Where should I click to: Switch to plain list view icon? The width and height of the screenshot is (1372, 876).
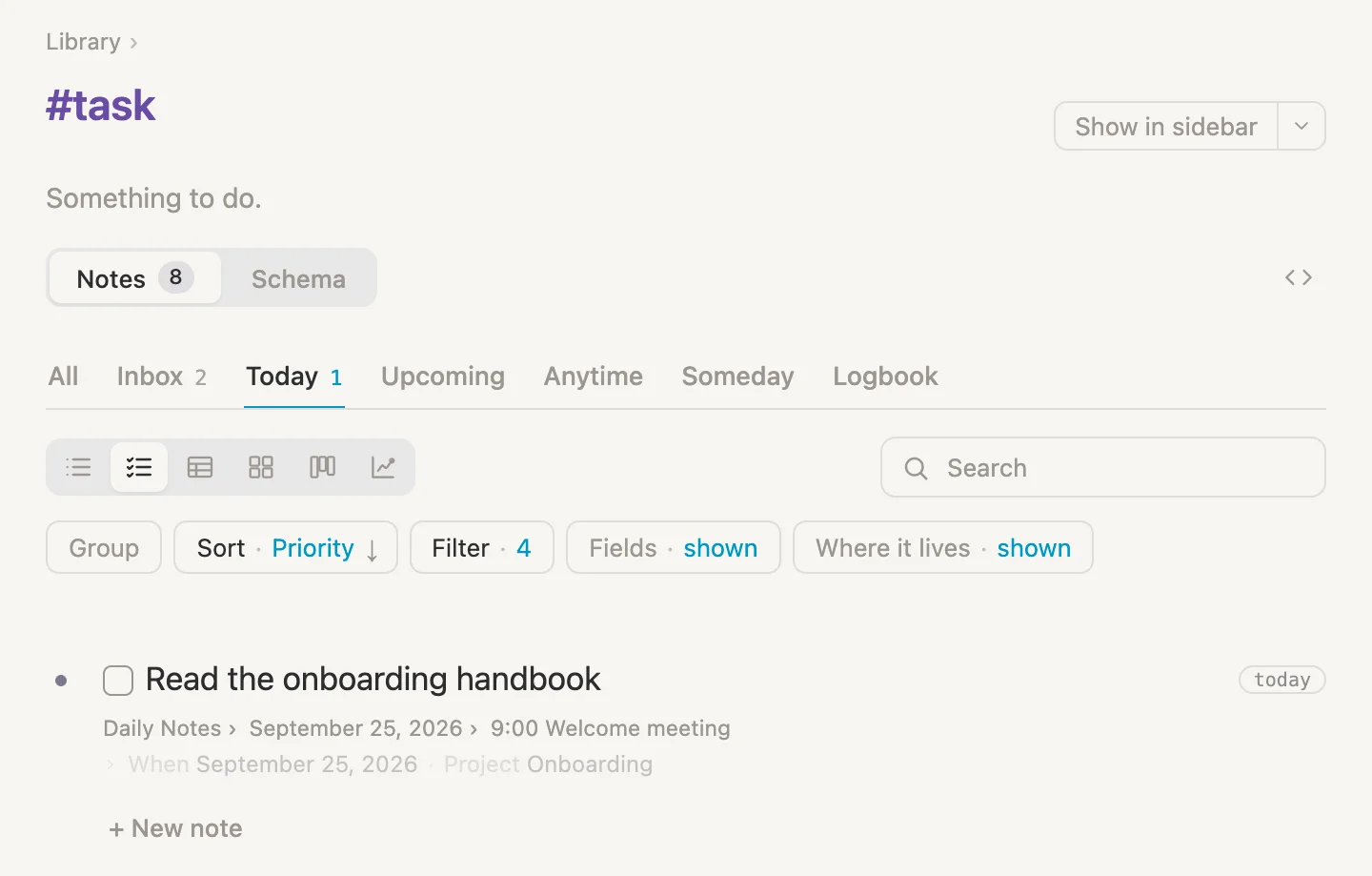click(x=78, y=467)
